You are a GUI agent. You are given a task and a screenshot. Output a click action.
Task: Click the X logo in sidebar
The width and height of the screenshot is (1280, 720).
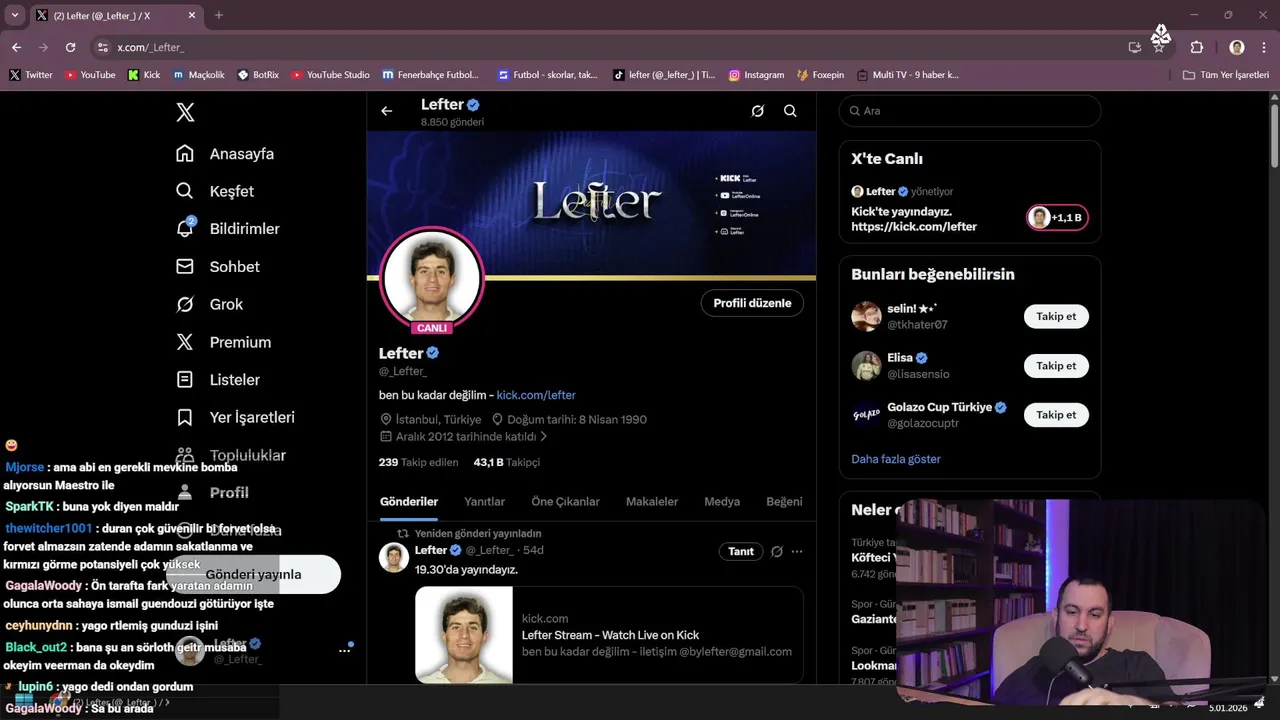185,113
